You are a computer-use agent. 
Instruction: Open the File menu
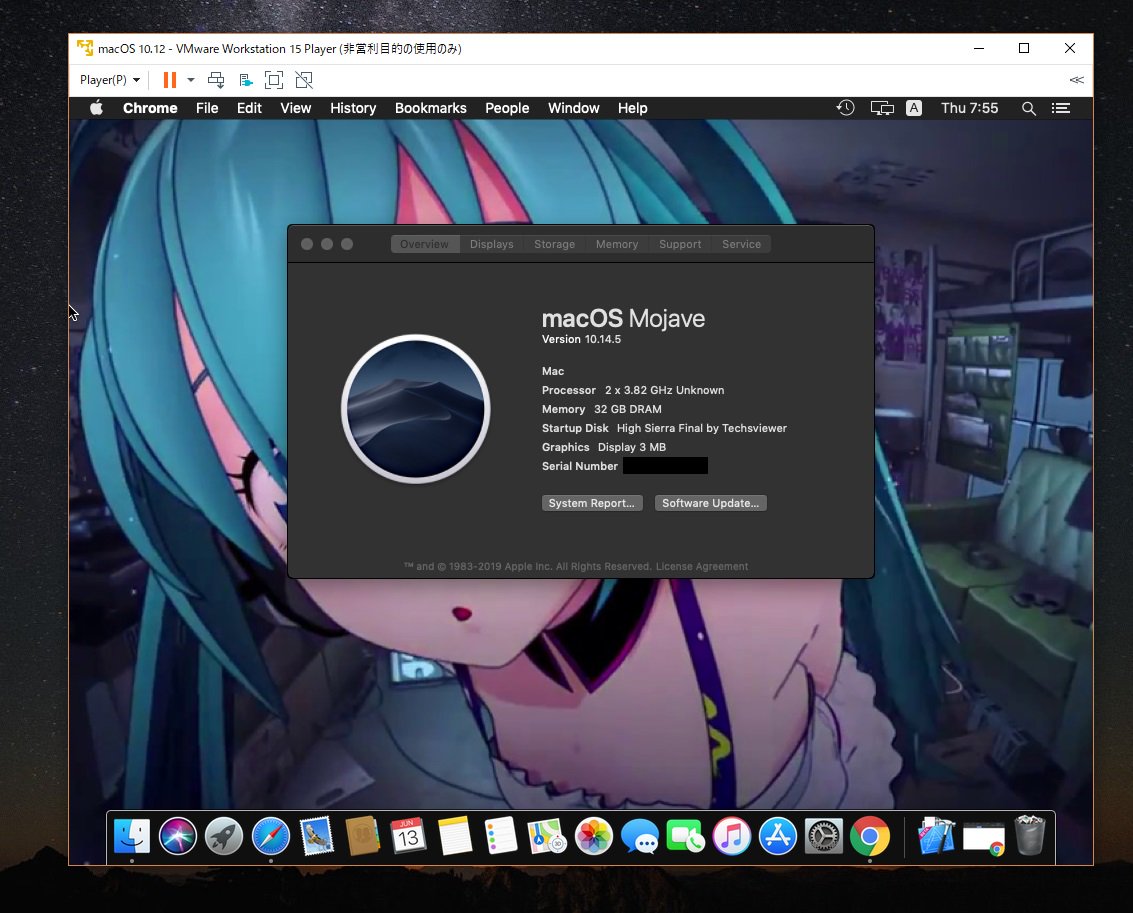207,108
